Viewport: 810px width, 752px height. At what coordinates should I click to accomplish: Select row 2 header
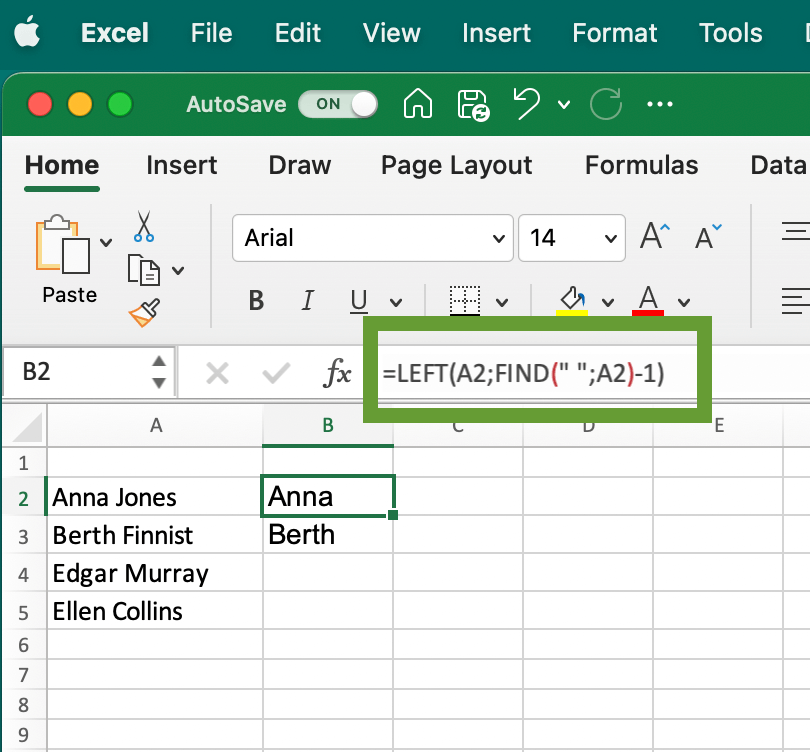(x=24, y=498)
